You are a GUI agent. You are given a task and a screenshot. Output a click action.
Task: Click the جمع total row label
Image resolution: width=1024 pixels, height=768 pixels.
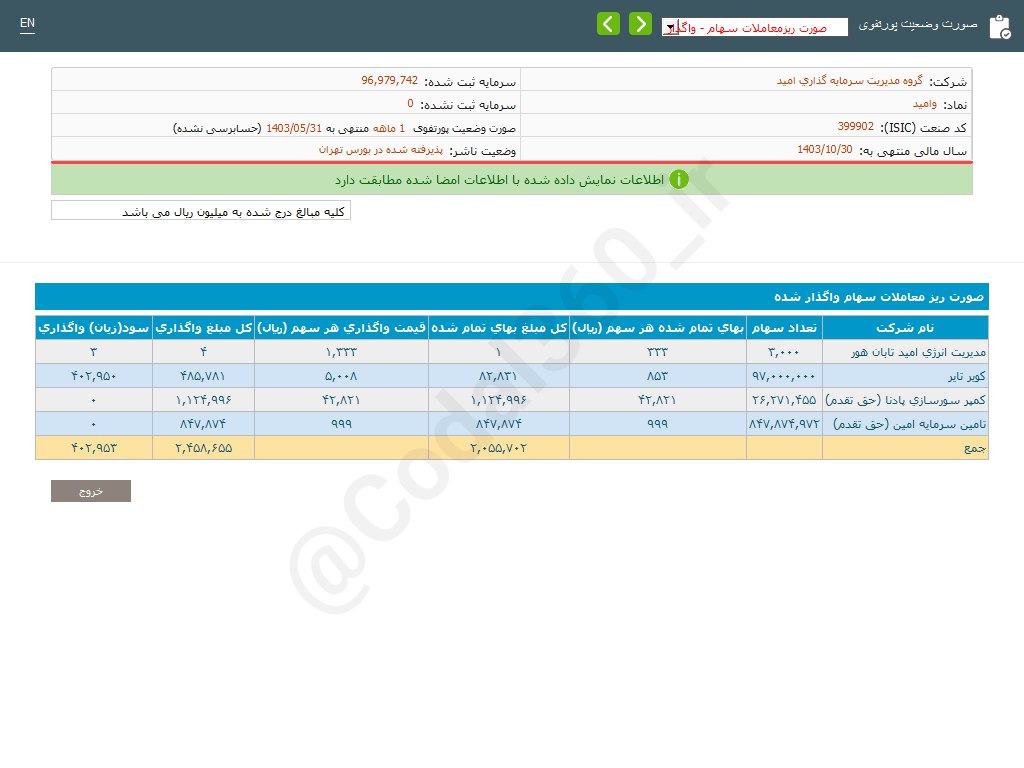click(975, 448)
